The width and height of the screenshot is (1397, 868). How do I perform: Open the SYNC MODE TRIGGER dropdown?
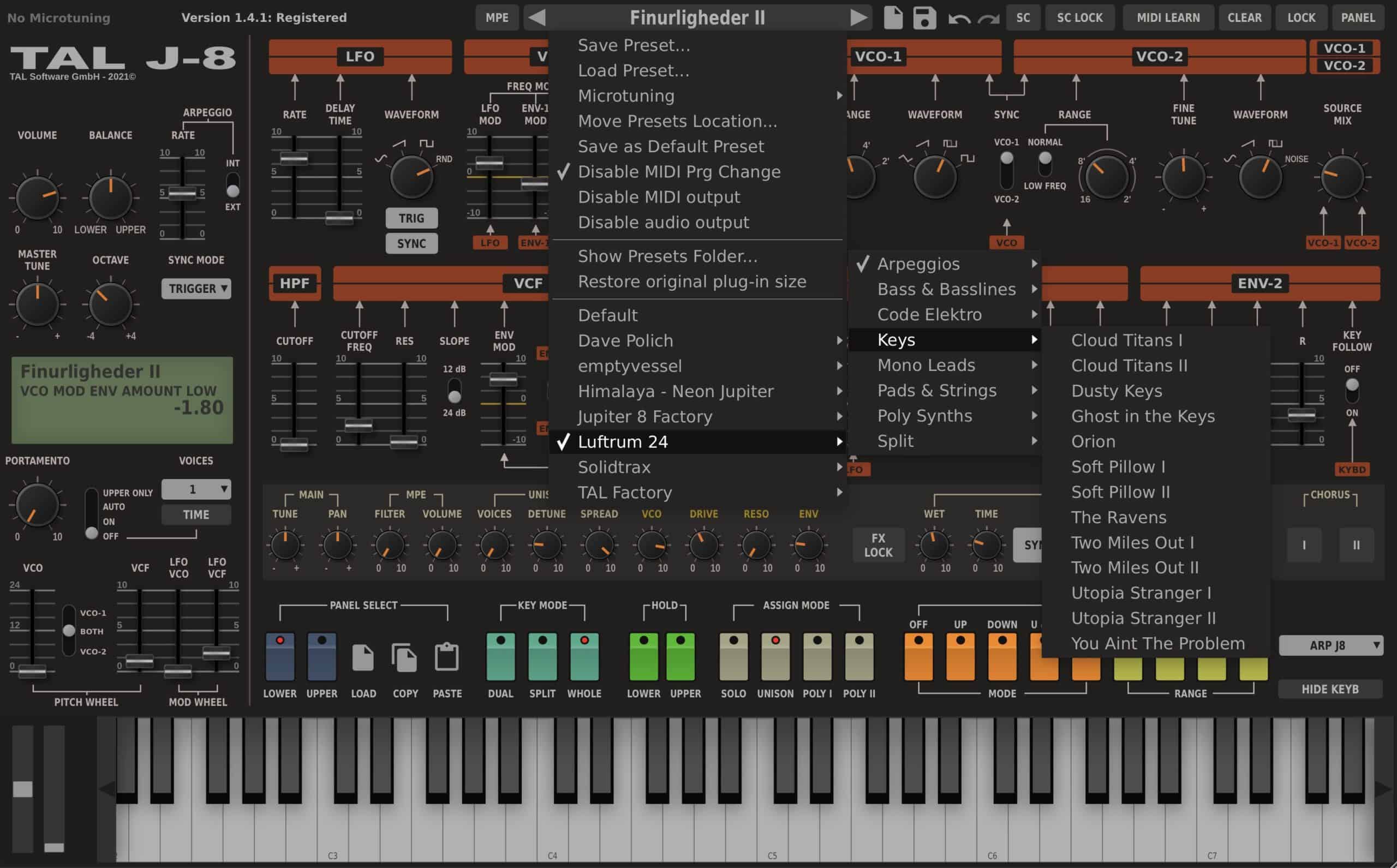[196, 288]
